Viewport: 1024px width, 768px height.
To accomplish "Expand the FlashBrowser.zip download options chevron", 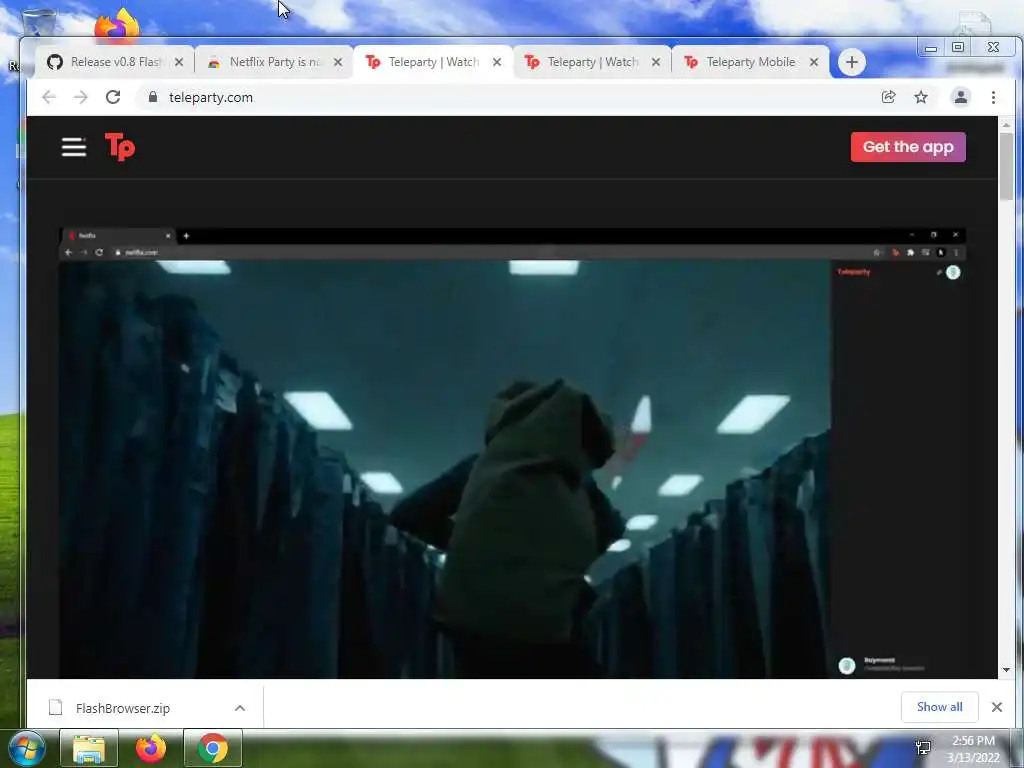I will pyautogui.click(x=240, y=708).
